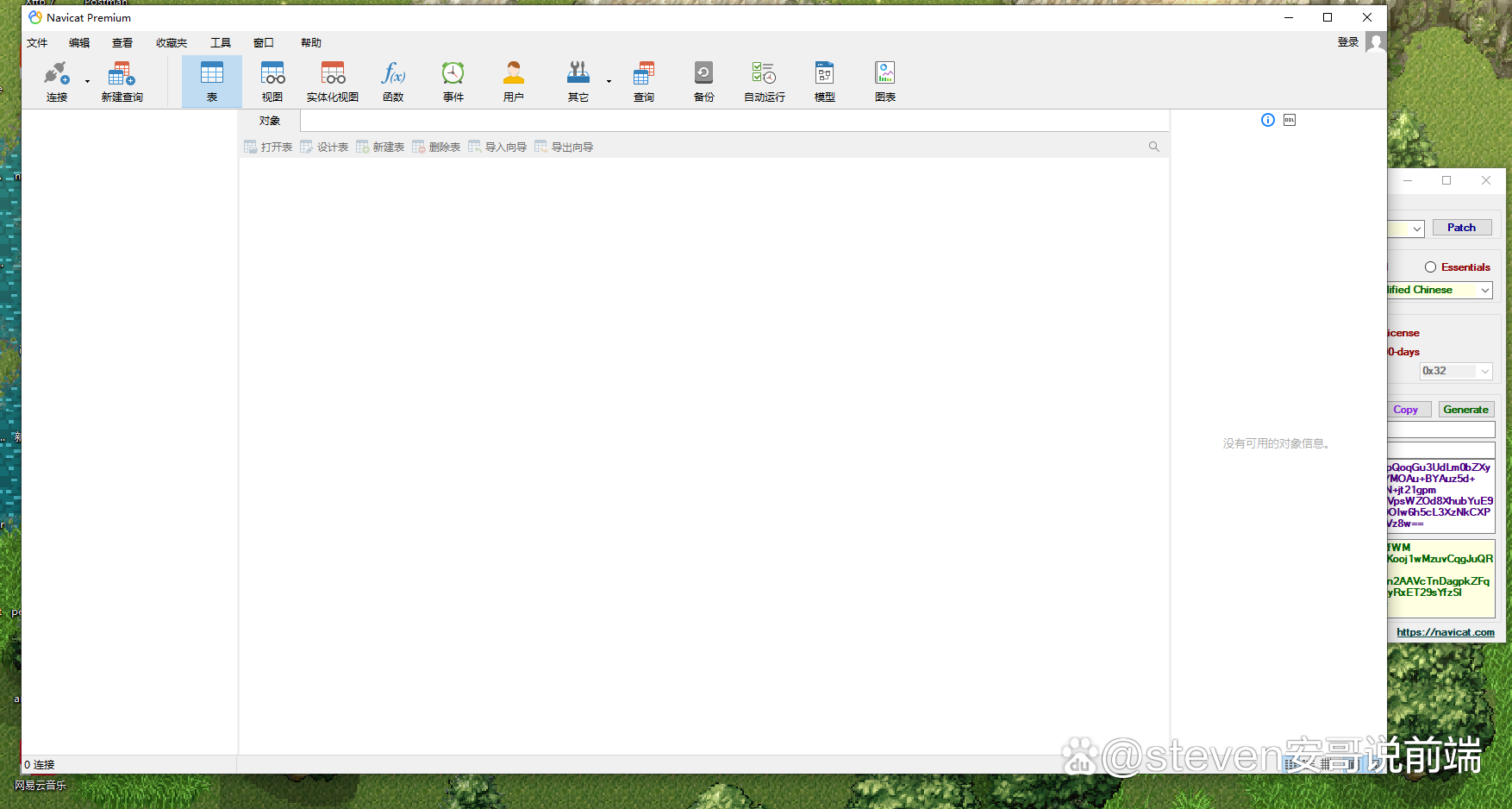The image size is (1512, 809).
Task: Open the Simplified Chinese language dropdown
Action: click(1484, 291)
